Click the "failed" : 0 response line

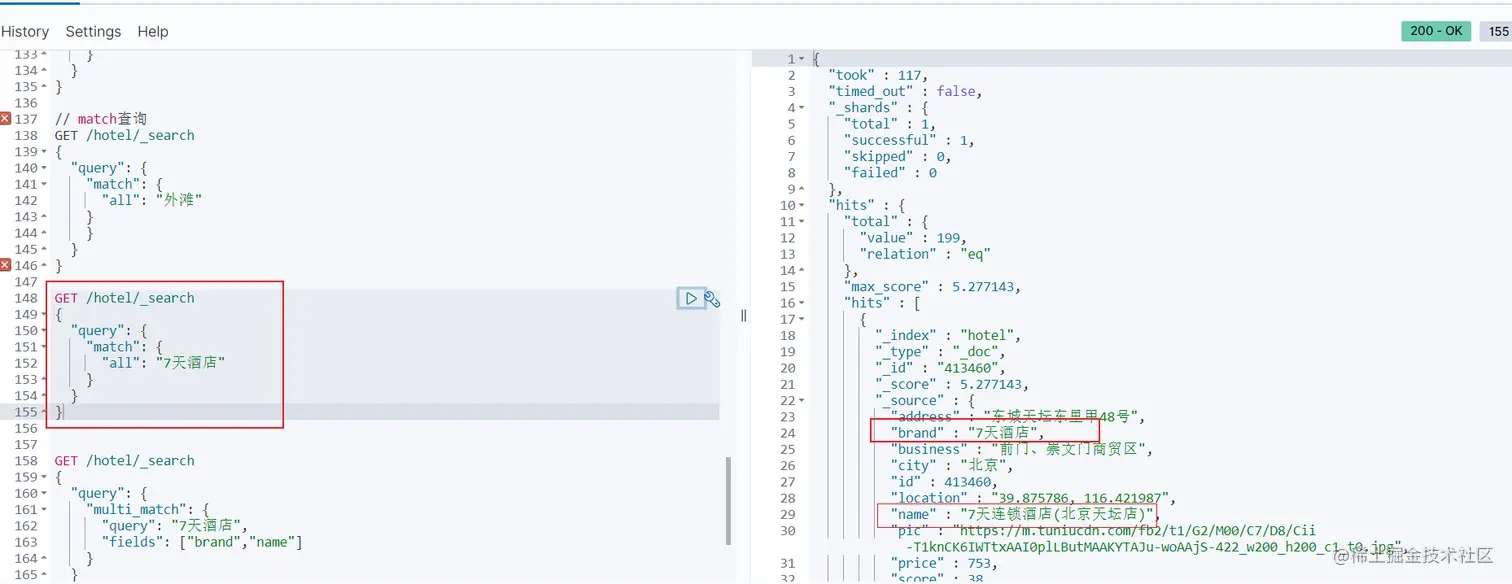tap(891, 172)
